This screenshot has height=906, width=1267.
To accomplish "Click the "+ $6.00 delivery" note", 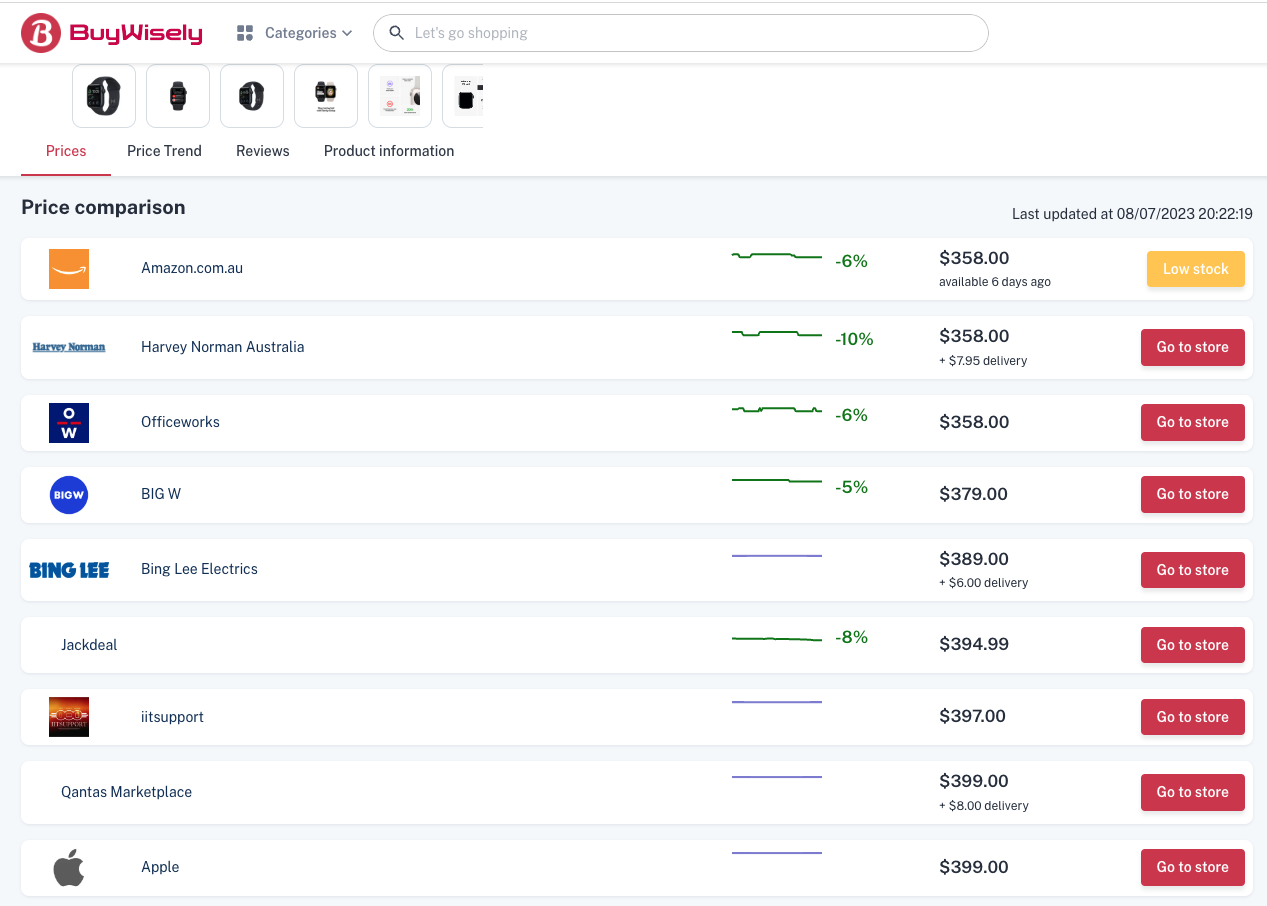I will click(x=984, y=583).
